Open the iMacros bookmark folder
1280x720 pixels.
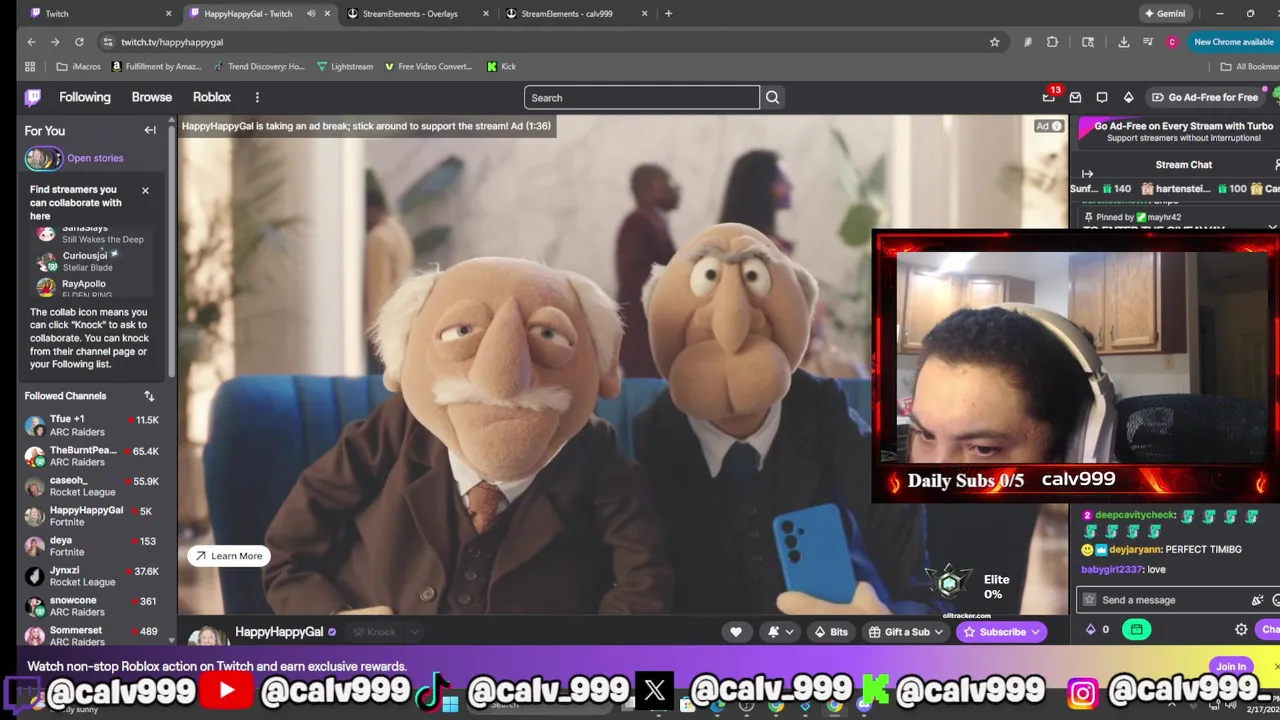[79, 67]
